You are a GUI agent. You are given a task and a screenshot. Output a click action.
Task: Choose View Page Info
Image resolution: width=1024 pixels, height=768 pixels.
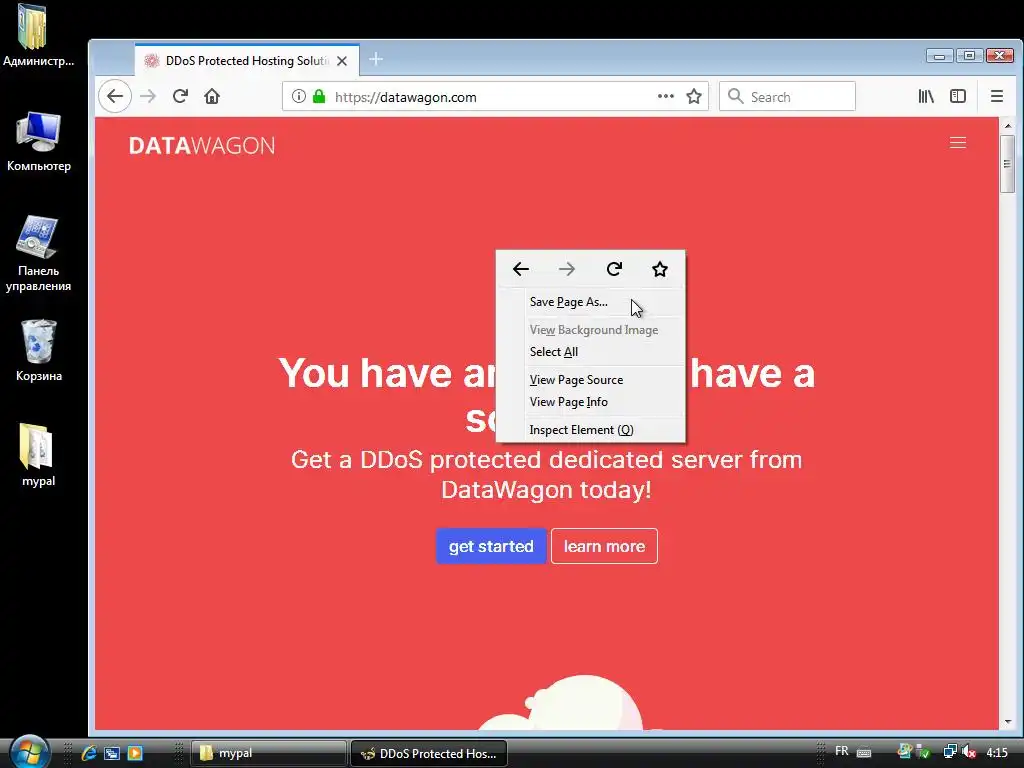[590, 402]
